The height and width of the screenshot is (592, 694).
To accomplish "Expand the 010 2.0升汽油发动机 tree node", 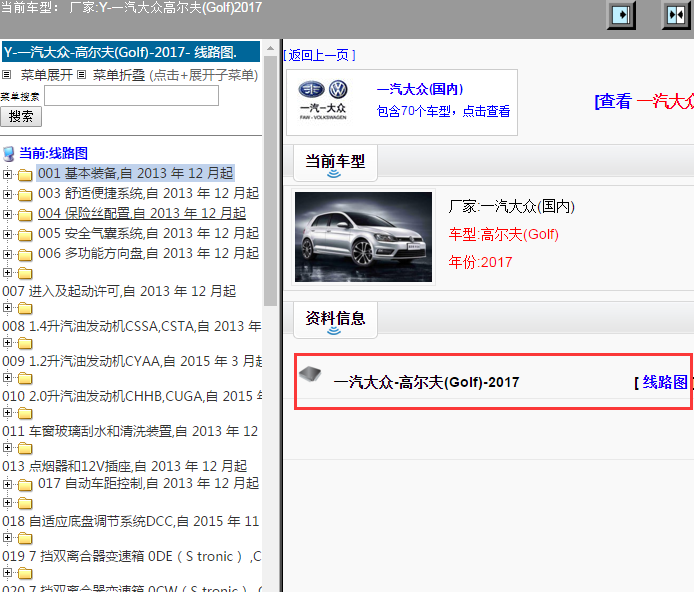I will tap(7, 377).
